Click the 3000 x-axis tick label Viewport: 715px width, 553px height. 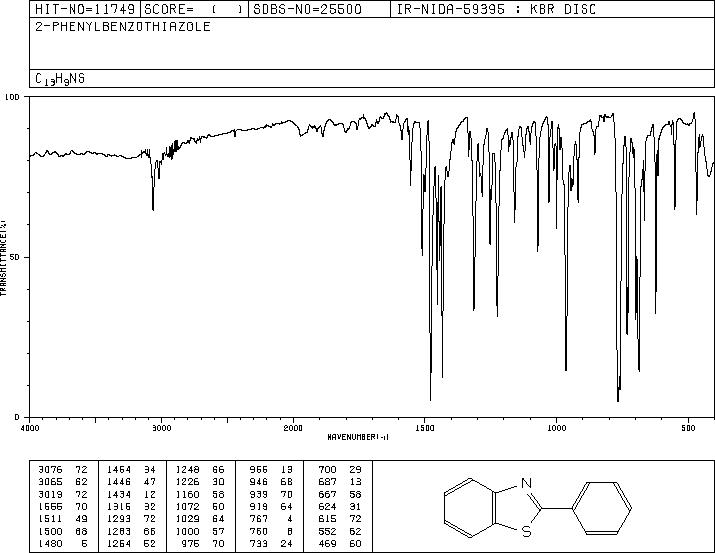(161, 428)
